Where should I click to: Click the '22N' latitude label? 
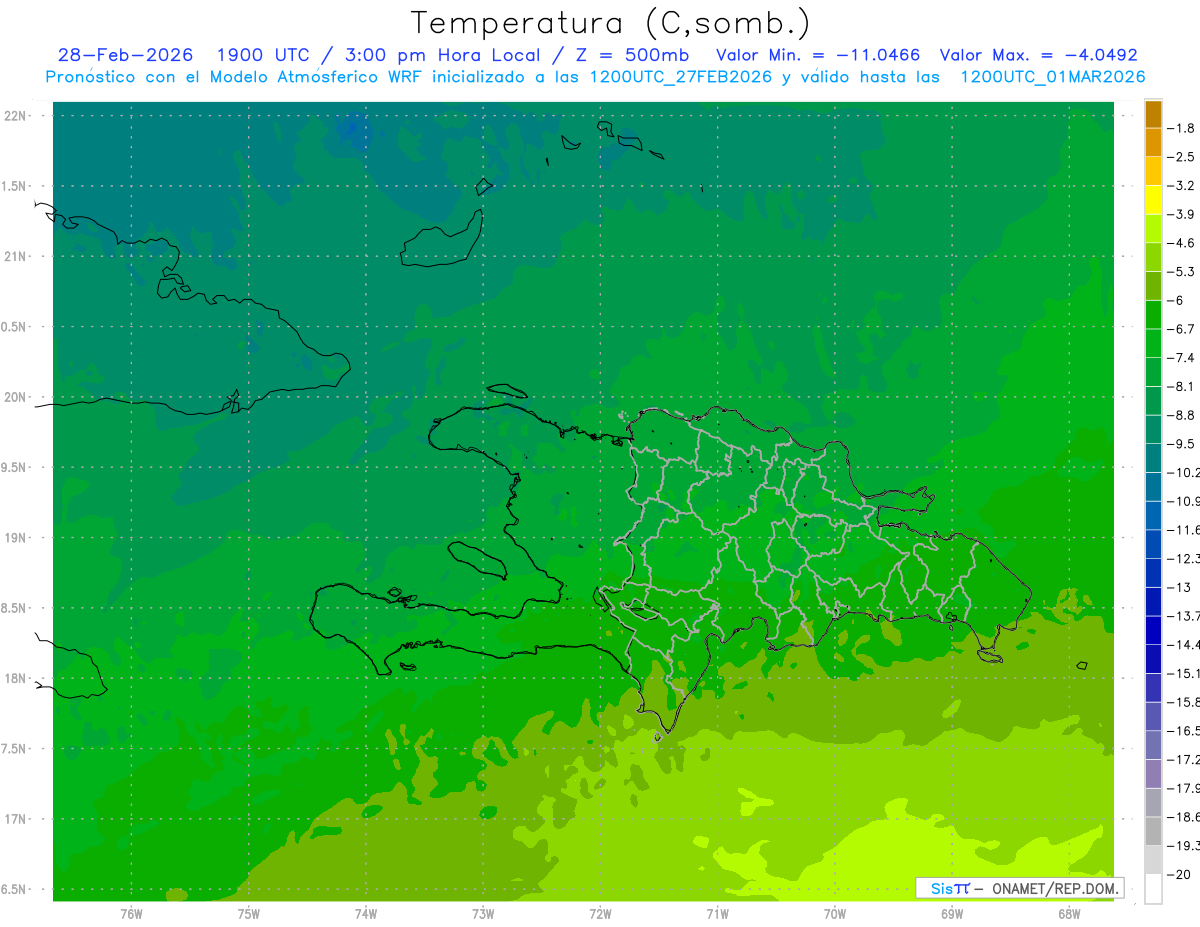click(16, 116)
